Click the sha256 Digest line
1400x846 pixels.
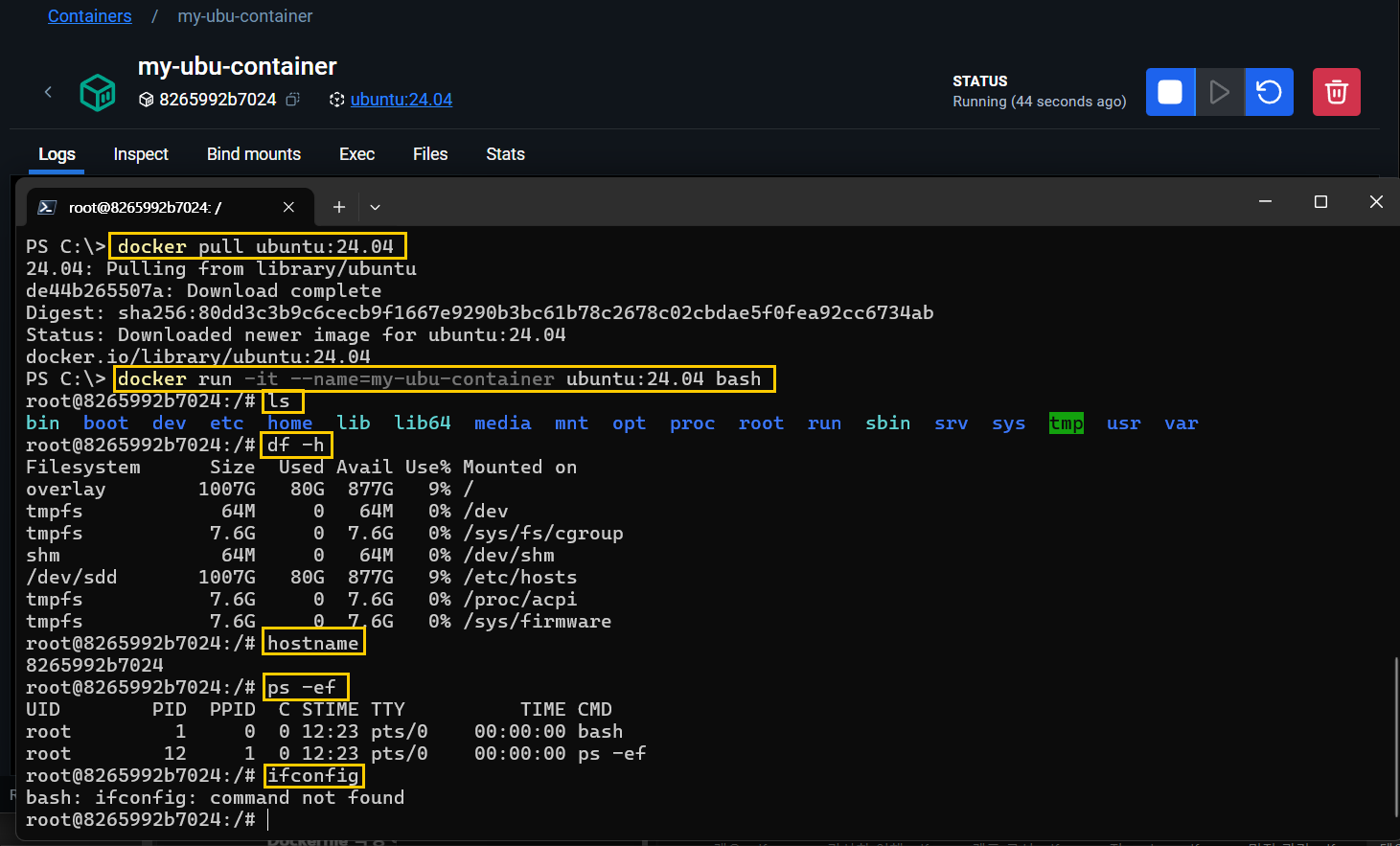[x=480, y=312]
